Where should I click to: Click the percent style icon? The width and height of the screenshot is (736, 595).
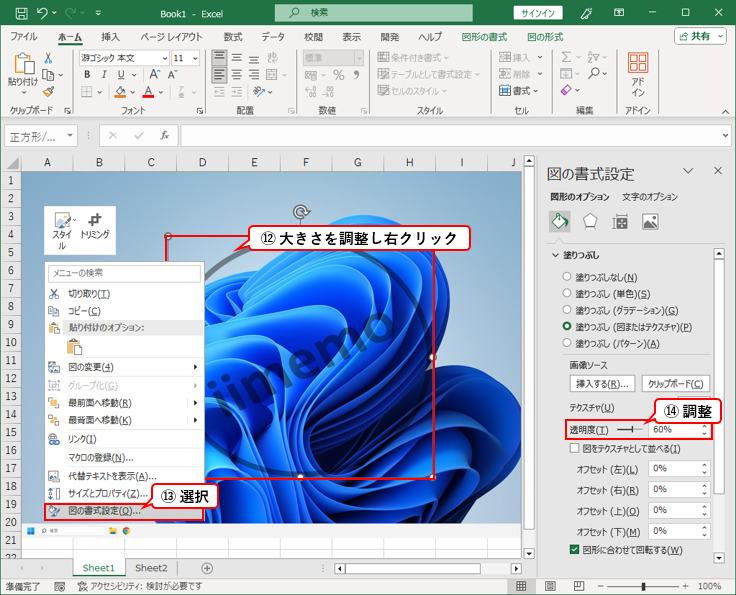338,75
